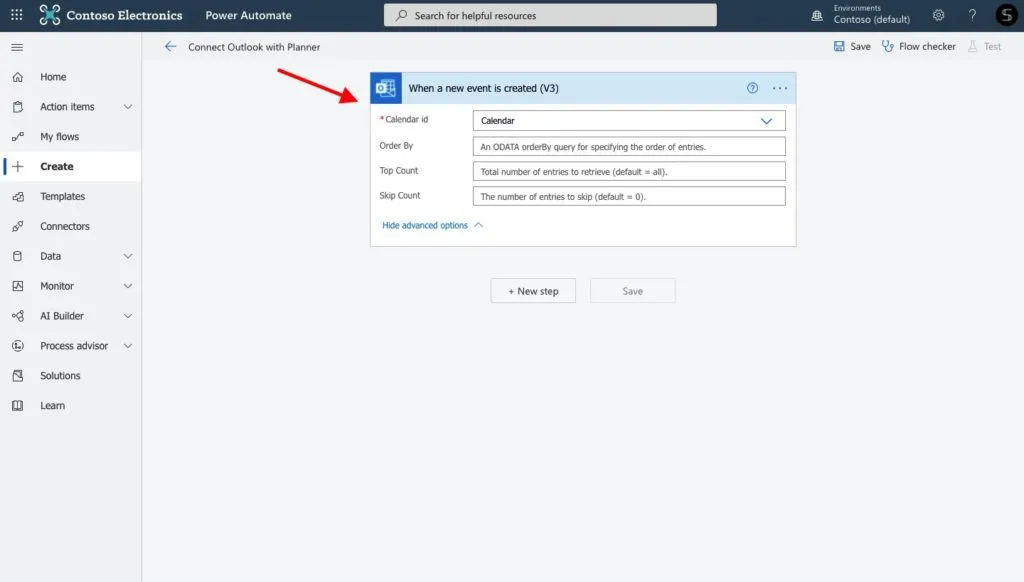Image resolution: width=1024 pixels, height=582 pixels.
Task: Expand the Process advisor chevron
Action: pos(128,346)
